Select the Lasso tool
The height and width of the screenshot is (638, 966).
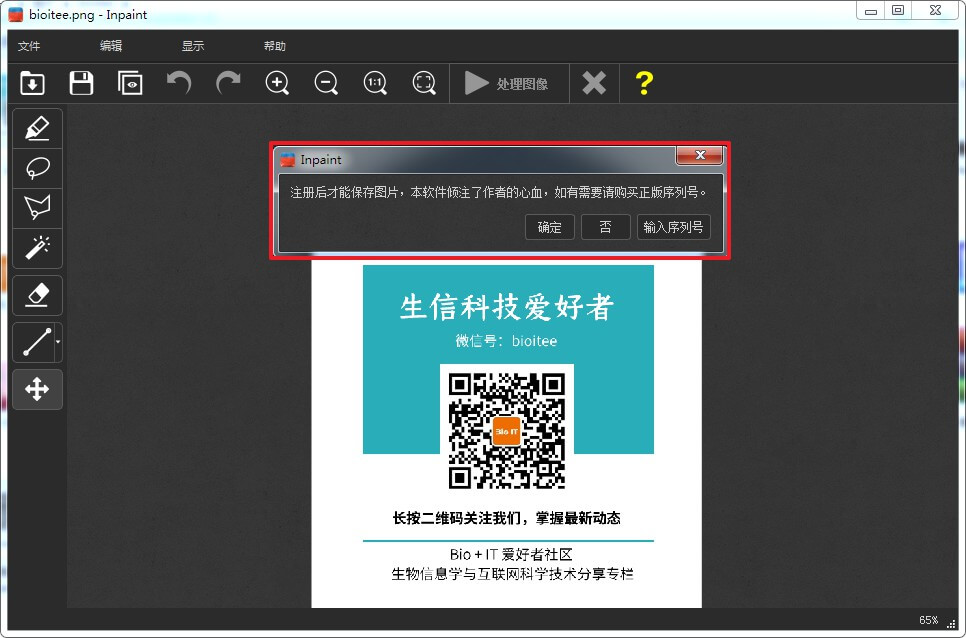tap(37, 168)
